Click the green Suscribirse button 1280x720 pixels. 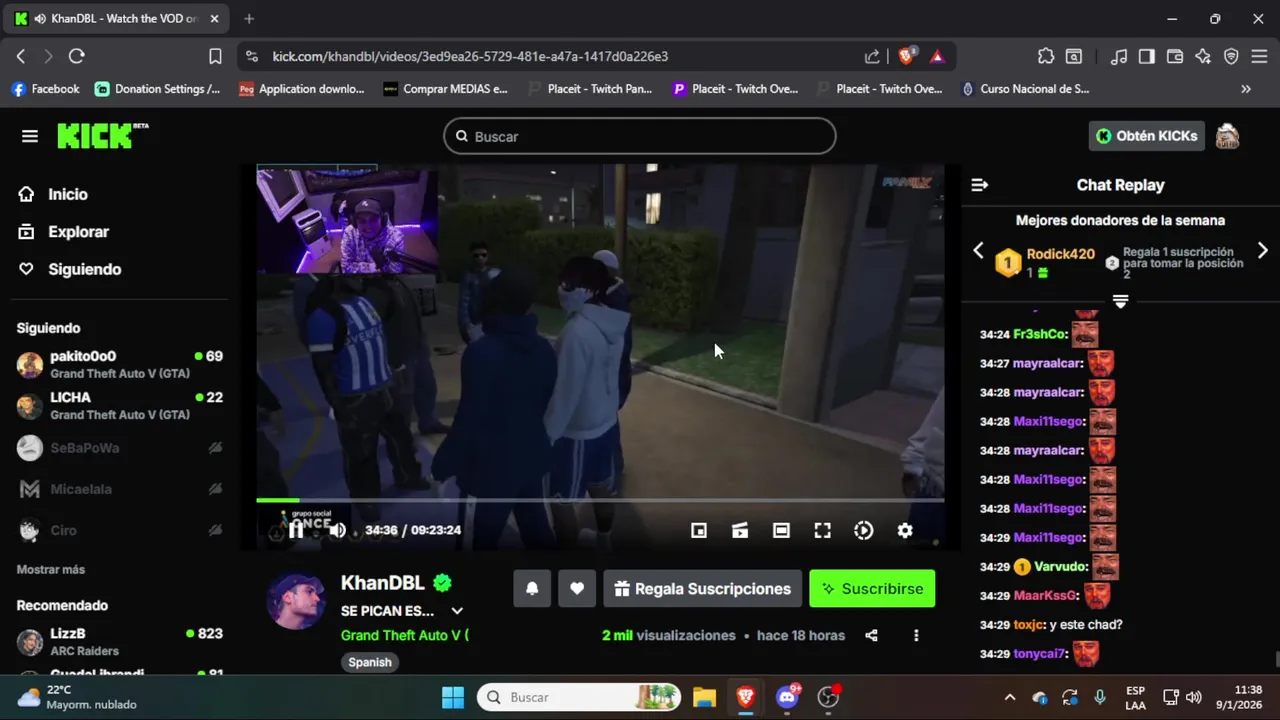click(x=872, y=589)
